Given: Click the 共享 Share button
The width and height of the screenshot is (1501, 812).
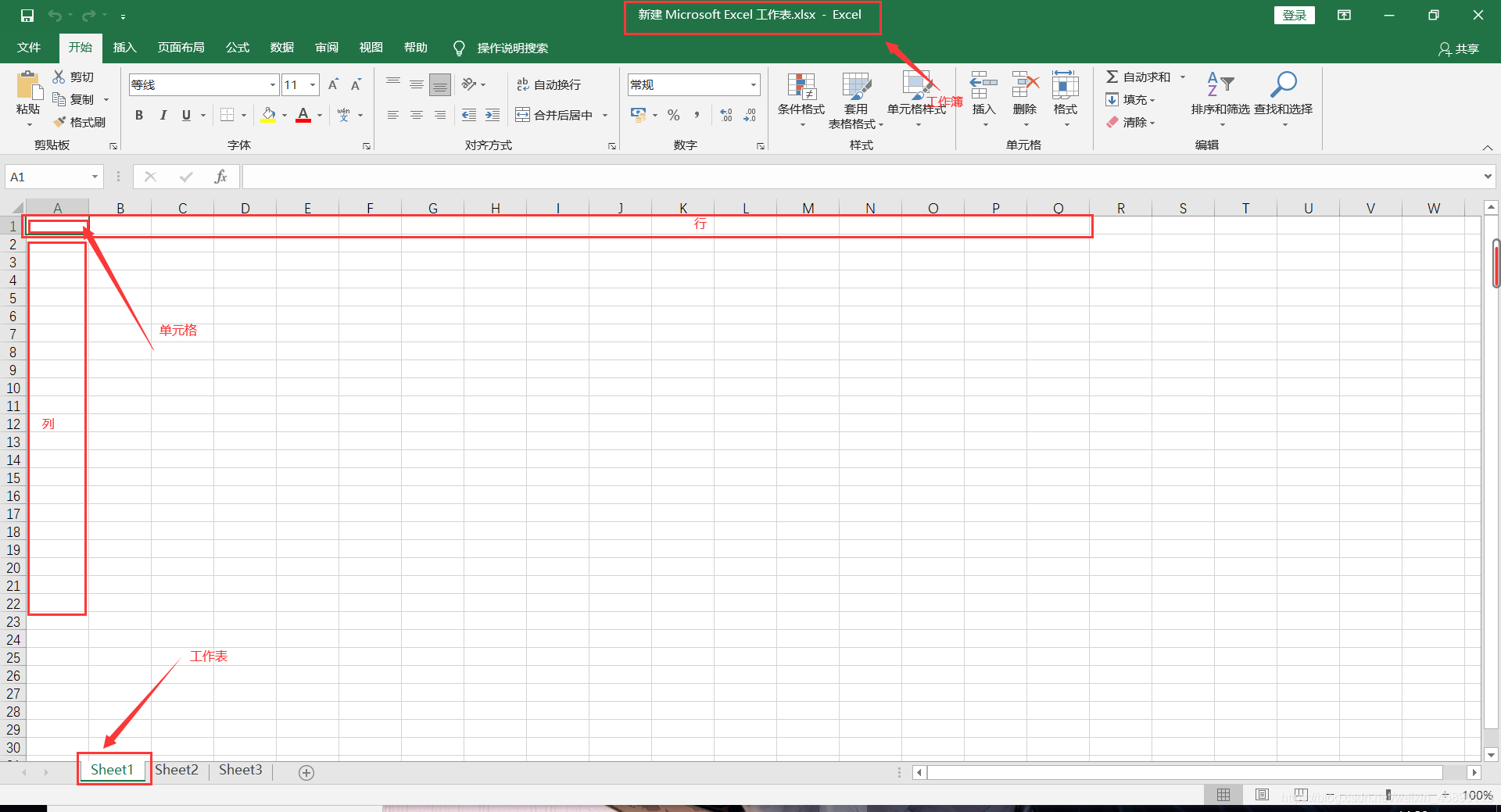Looking at the screenshot, I should (x=1459, y=48).
